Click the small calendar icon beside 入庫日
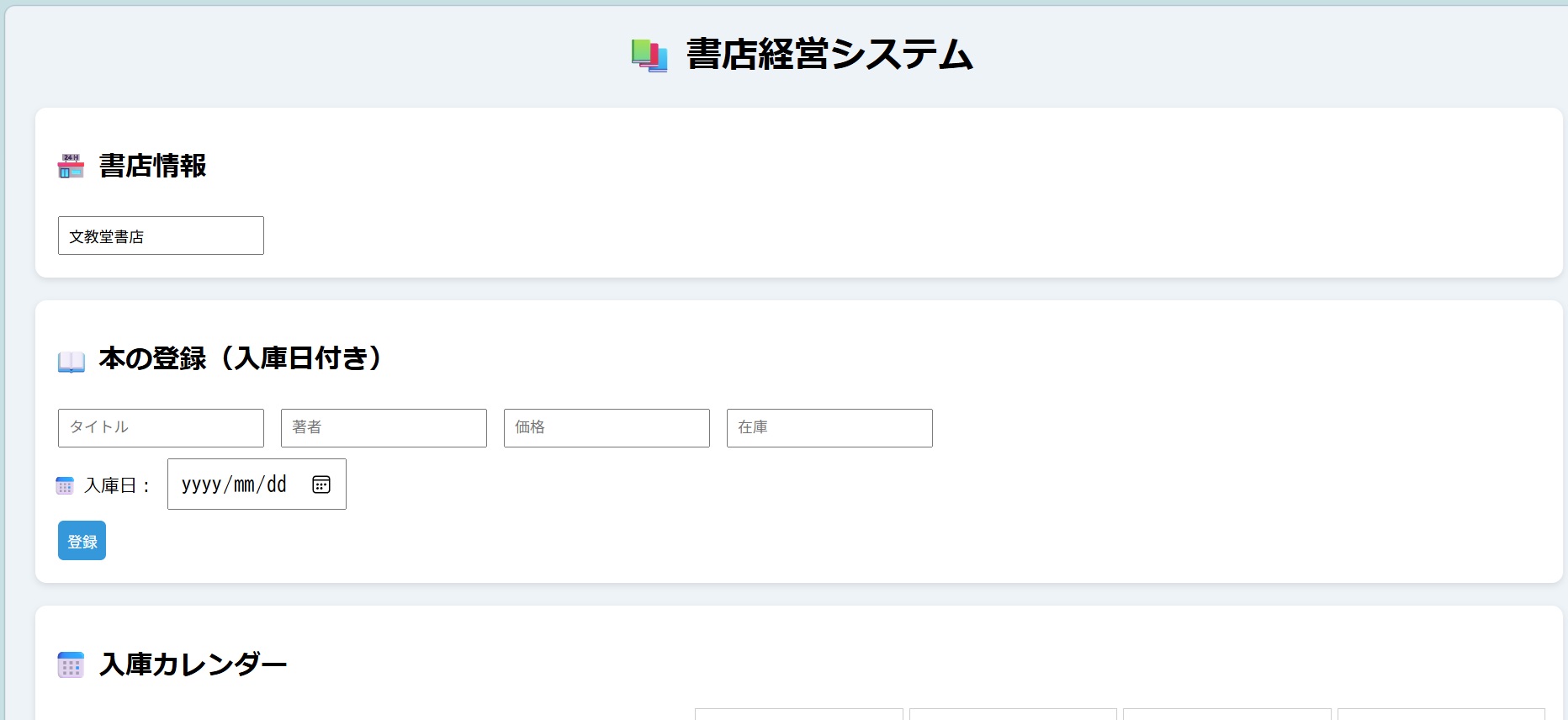1568x720 pixels. click(65, 485)
